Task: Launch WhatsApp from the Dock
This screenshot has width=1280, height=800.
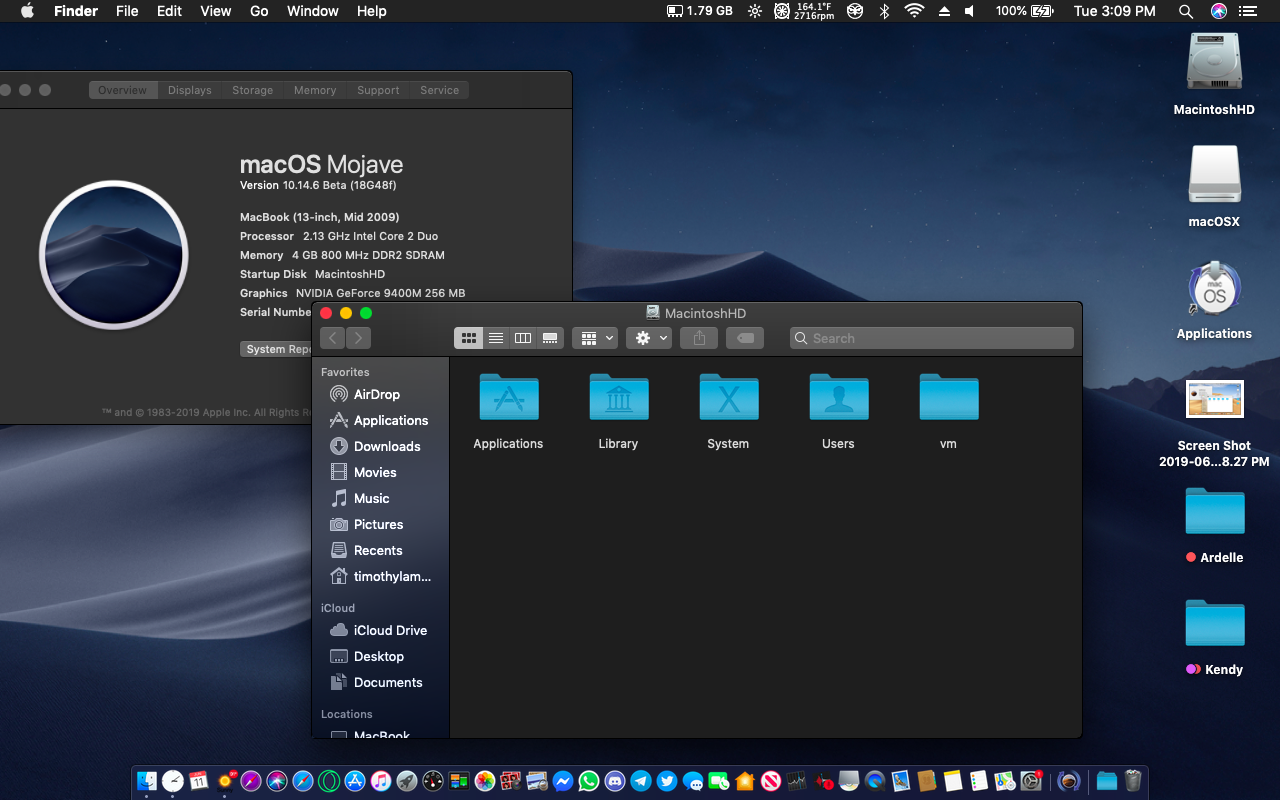Action: [x=588, y=781]
